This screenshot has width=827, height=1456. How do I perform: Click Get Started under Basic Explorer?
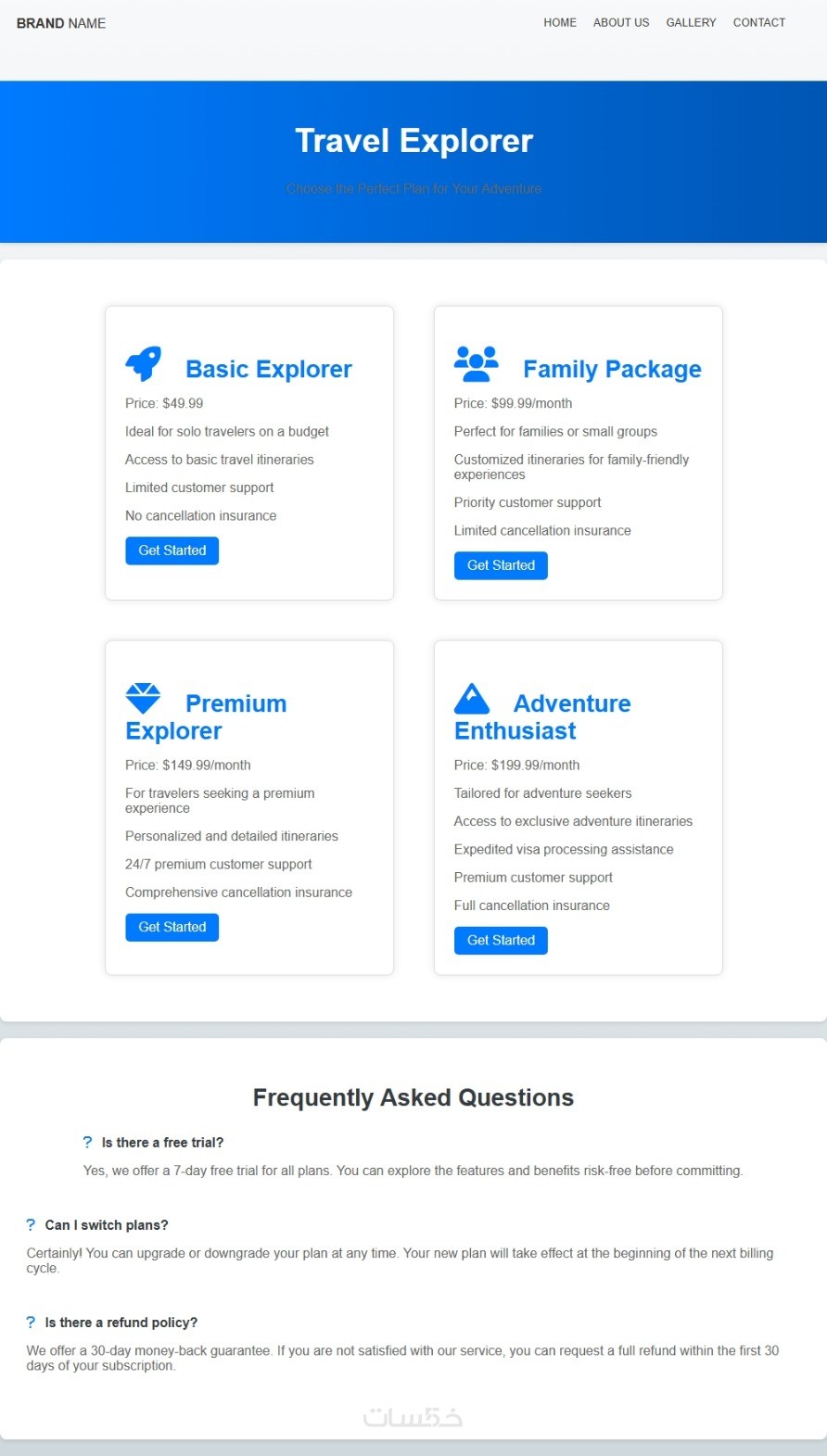pyautogui.click(x=172, y=551)
